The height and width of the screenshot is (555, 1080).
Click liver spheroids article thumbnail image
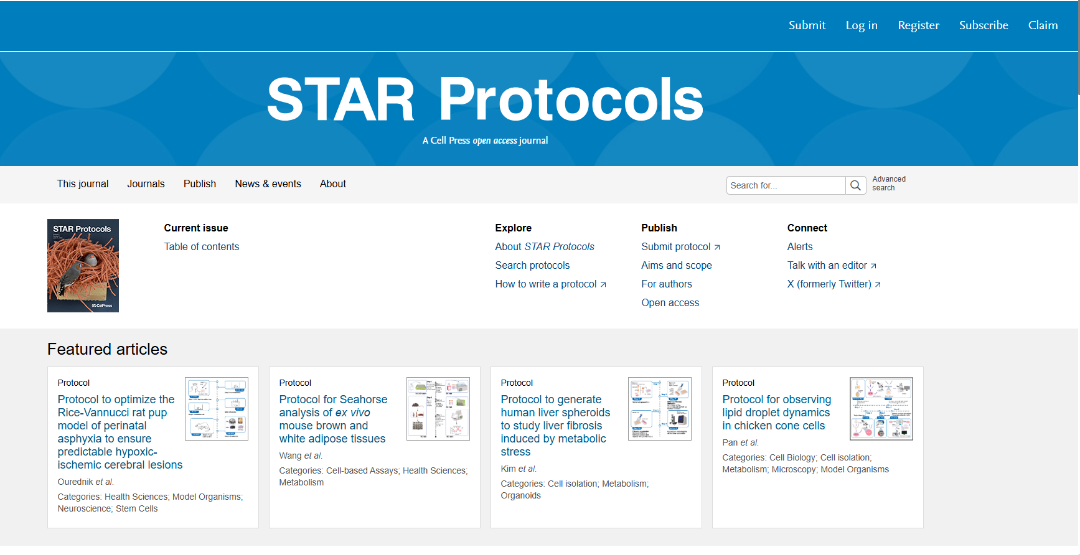pos(660,409)
